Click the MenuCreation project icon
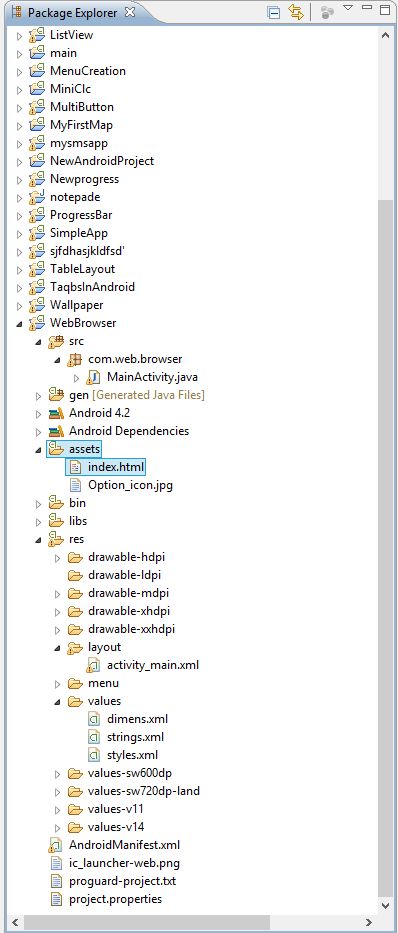The image size is (398, 933). click(37, 71)
